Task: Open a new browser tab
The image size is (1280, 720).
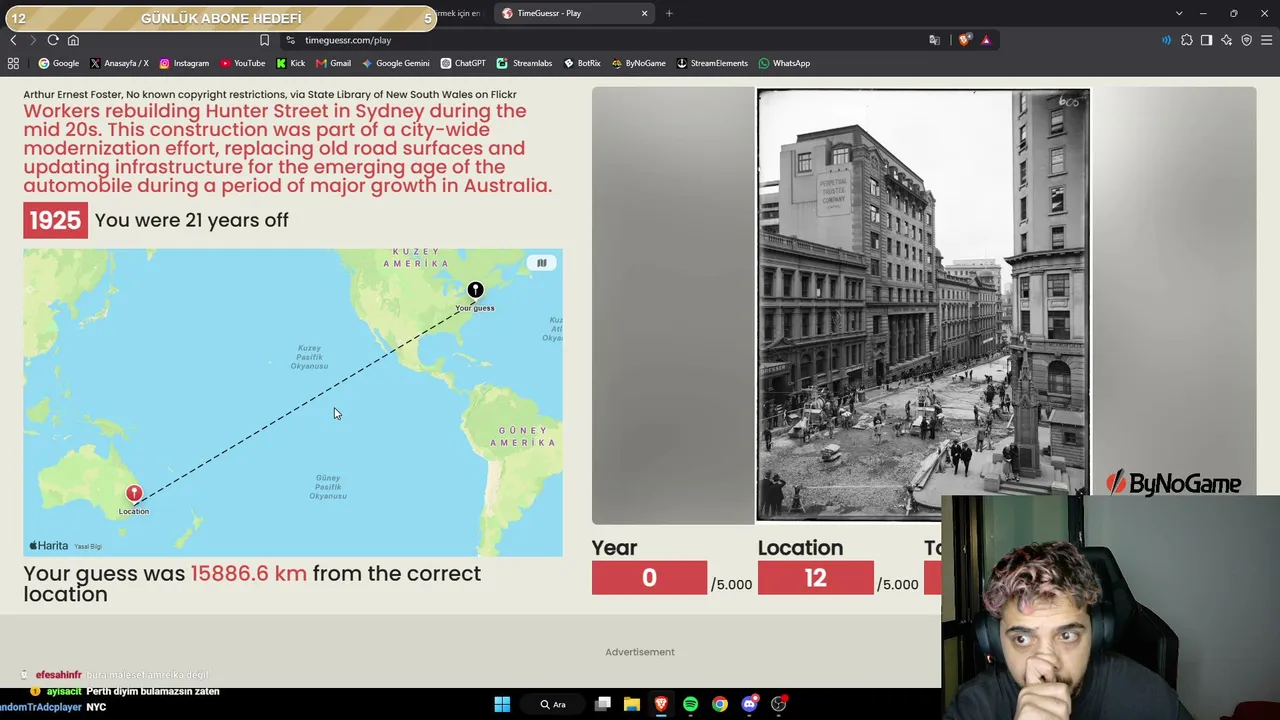Action: (x=669, y=13)
